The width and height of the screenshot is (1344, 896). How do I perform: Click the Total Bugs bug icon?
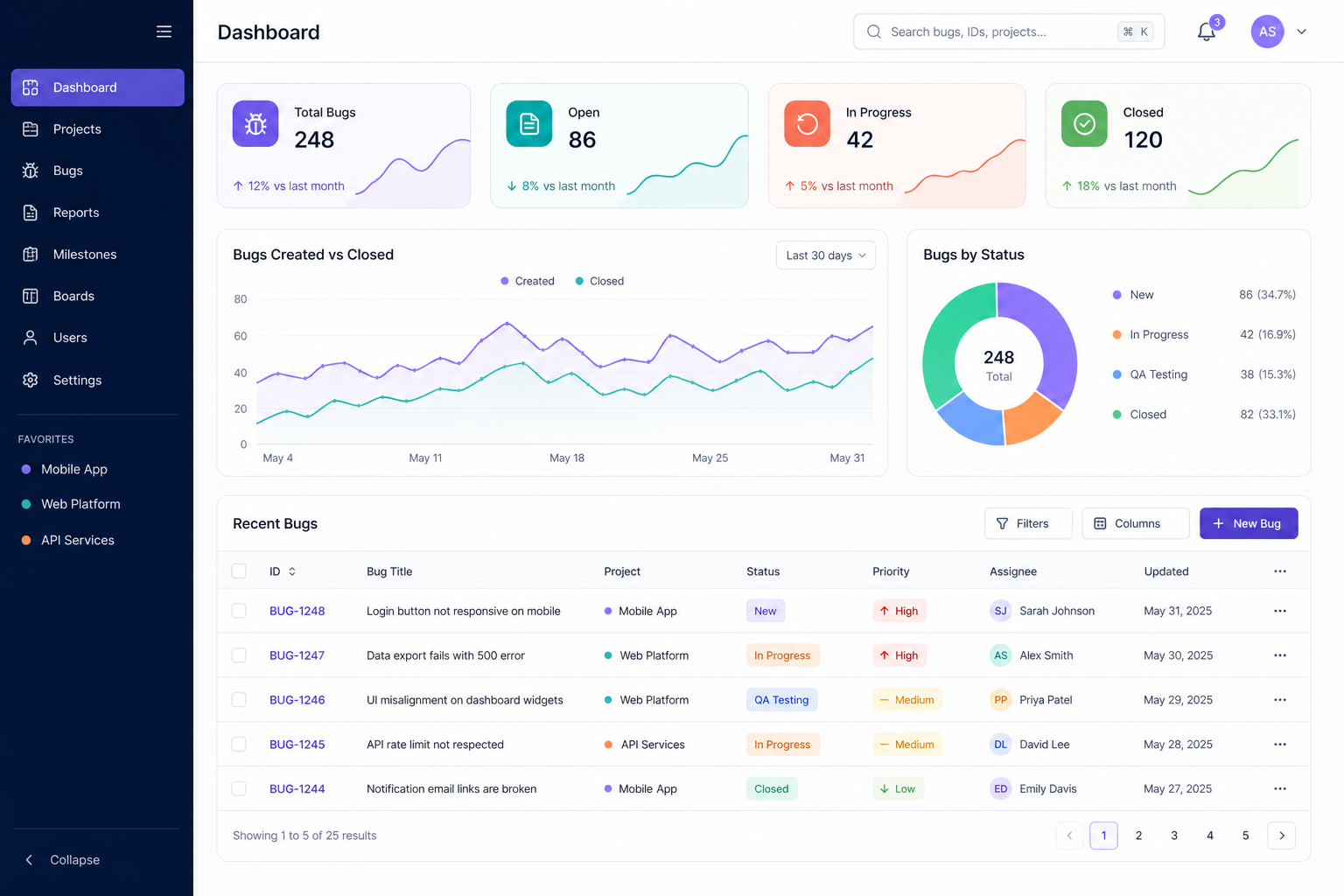pos(255,123)
